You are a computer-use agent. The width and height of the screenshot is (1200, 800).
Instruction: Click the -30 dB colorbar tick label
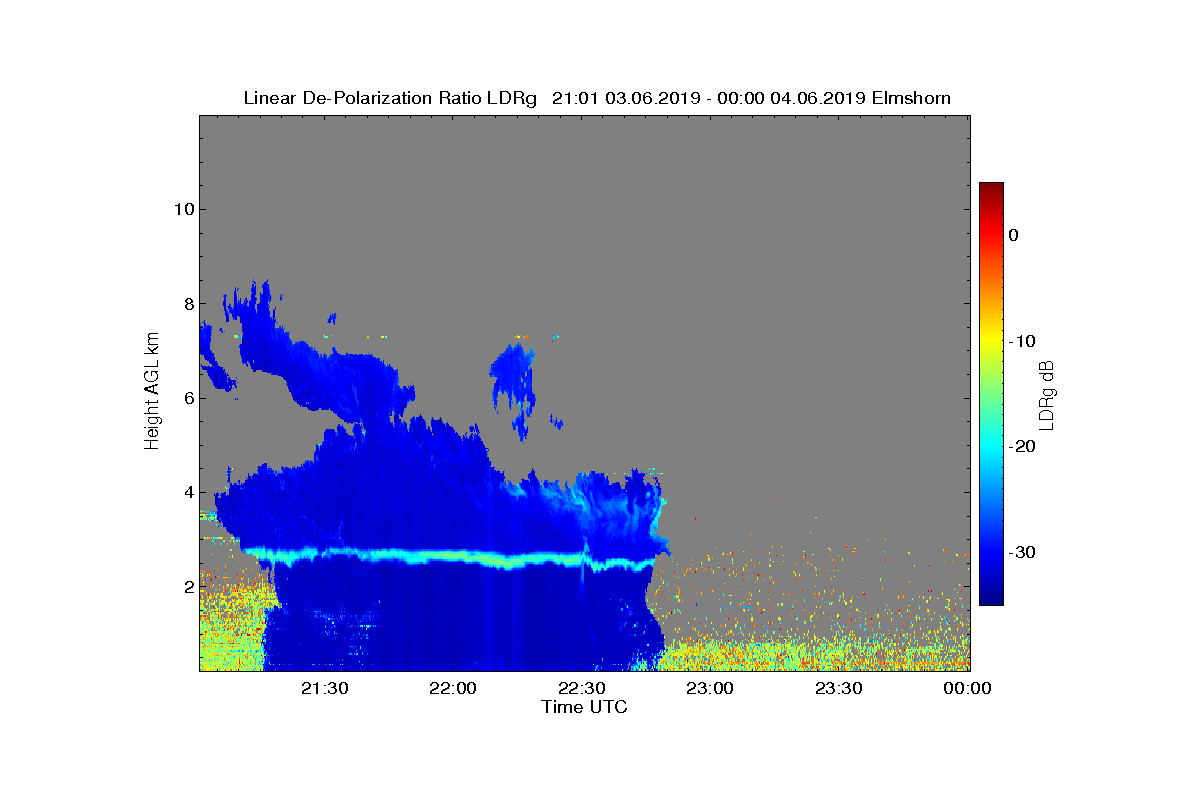tap(1020, 552)
